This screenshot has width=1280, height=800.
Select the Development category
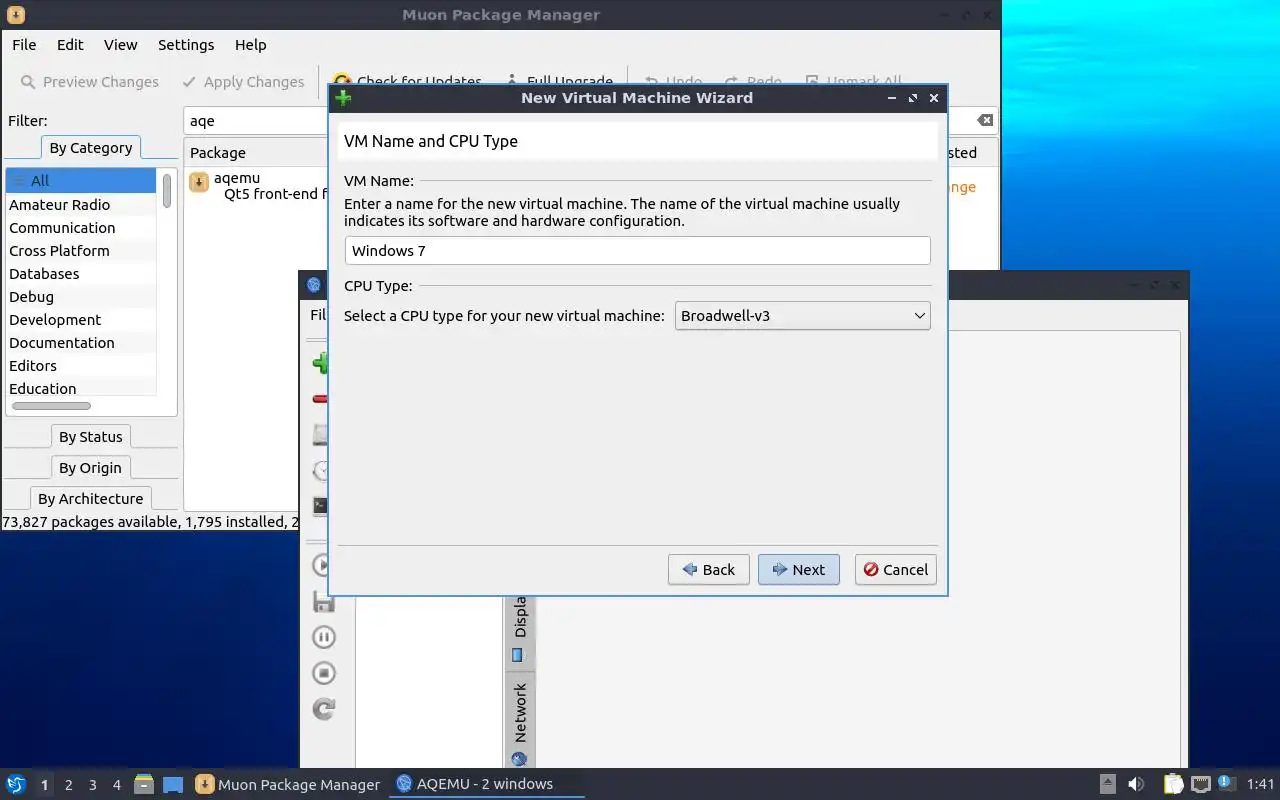pos(81,320)
